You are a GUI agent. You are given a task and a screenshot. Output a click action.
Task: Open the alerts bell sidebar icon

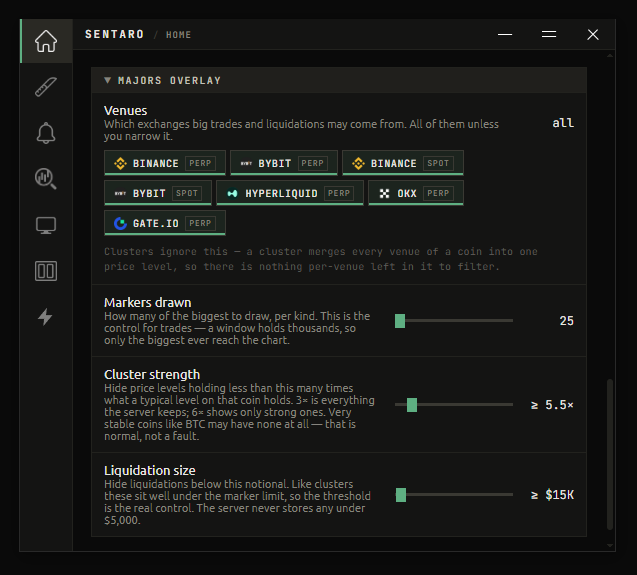46,133
